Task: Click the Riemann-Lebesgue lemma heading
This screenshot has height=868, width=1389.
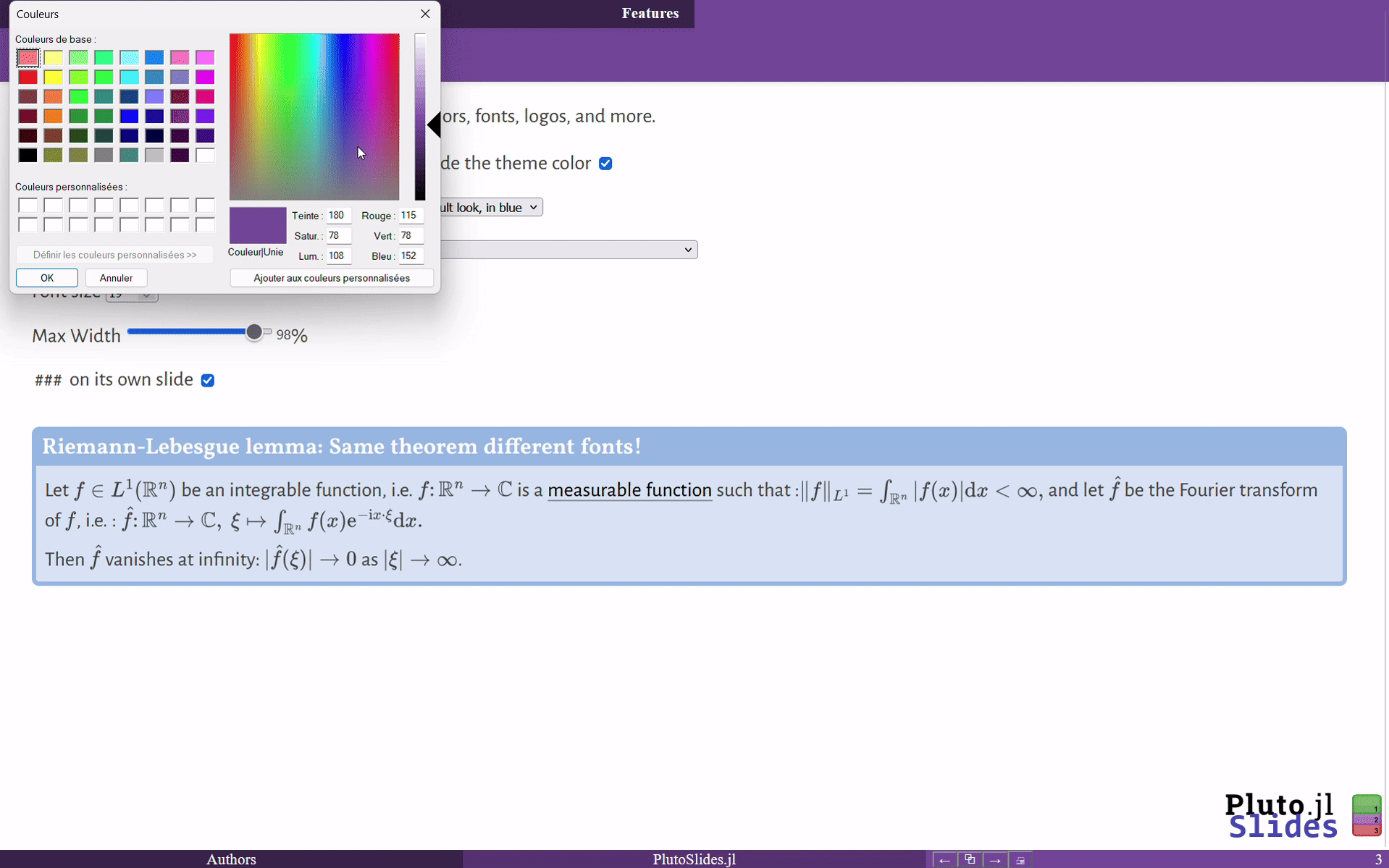Action: (x=341, y=447)
